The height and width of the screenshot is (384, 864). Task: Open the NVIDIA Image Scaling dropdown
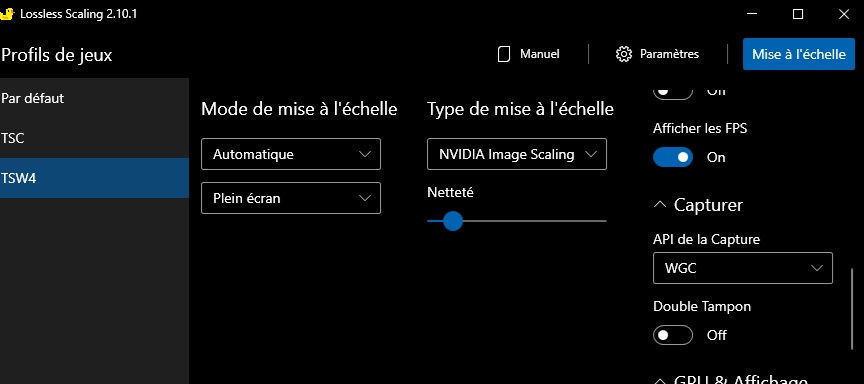point(517,154)
